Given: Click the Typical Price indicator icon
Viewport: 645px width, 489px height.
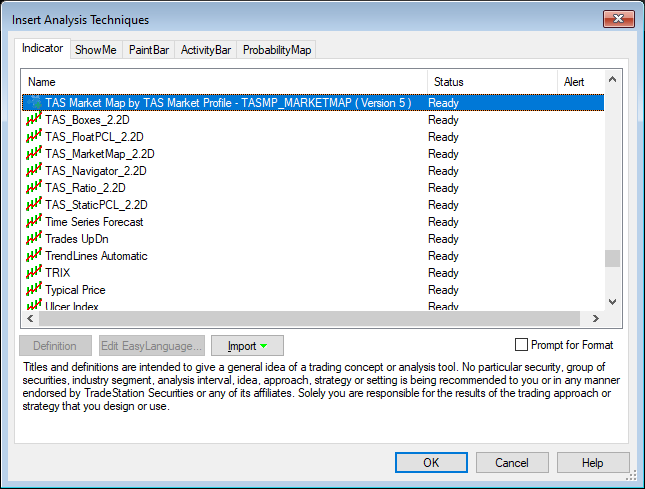Looking at the screenshot, I should (x=34, y=289).
